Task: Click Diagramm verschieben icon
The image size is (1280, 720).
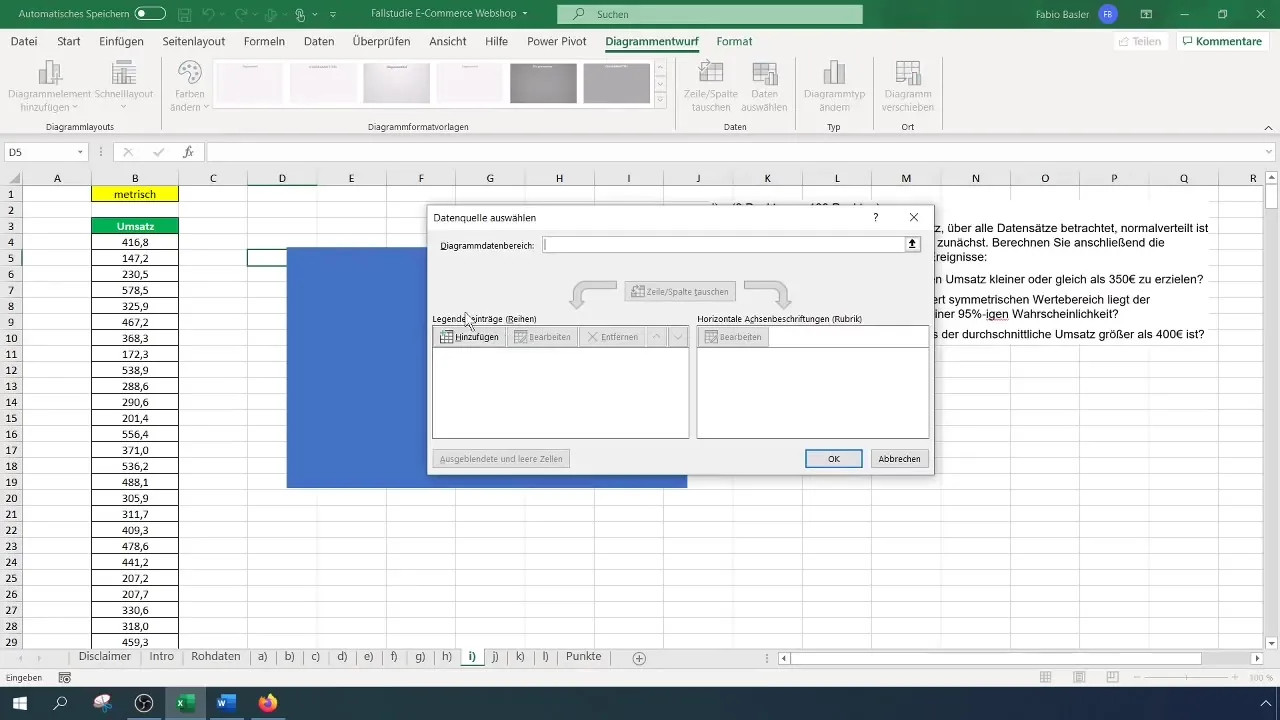Action: [908, 87]
